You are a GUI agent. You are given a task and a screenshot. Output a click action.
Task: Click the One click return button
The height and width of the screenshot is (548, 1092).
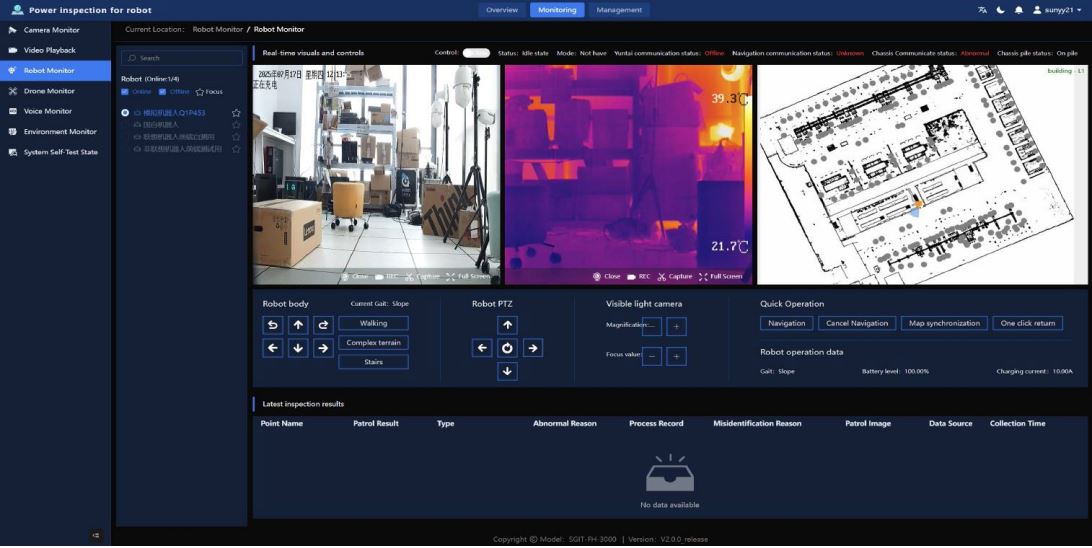click(x=1027, y=323)
